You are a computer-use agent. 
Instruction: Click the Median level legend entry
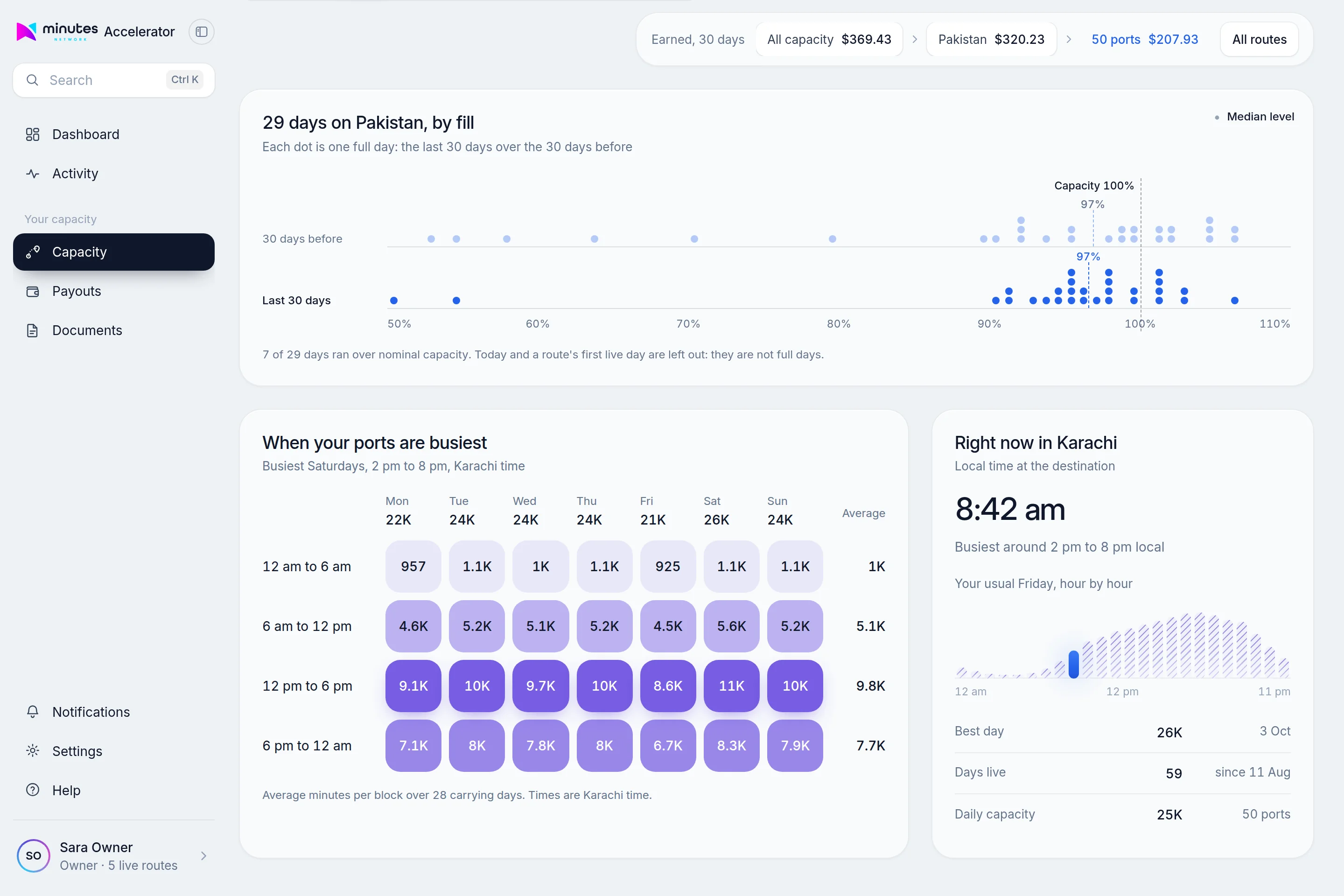(x=1254, y=117)
